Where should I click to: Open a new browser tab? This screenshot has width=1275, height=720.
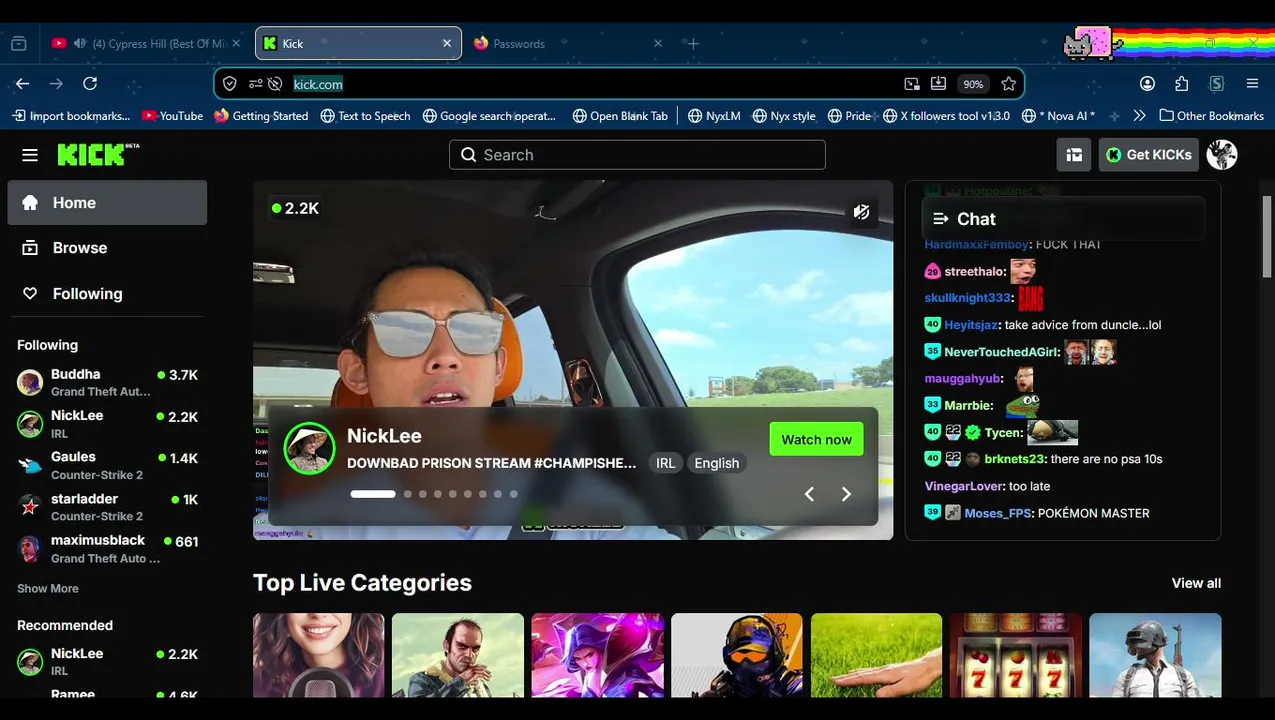(693, 44)
